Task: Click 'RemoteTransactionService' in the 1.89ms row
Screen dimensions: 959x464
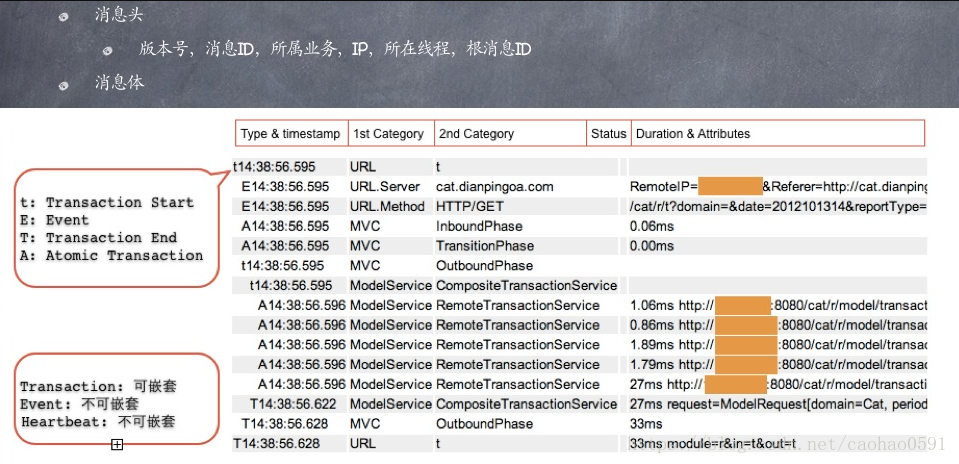Action: click(x=517, y=344)
